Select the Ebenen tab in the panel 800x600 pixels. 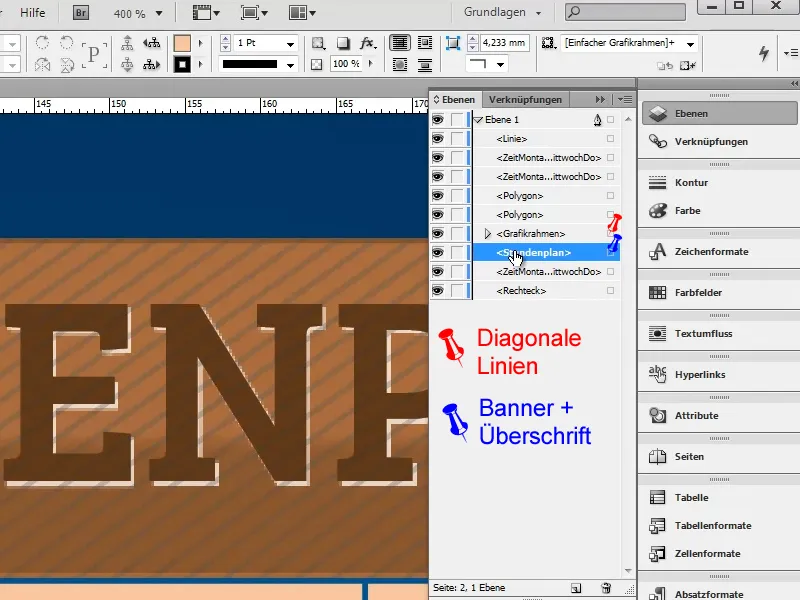pos(454,99)
